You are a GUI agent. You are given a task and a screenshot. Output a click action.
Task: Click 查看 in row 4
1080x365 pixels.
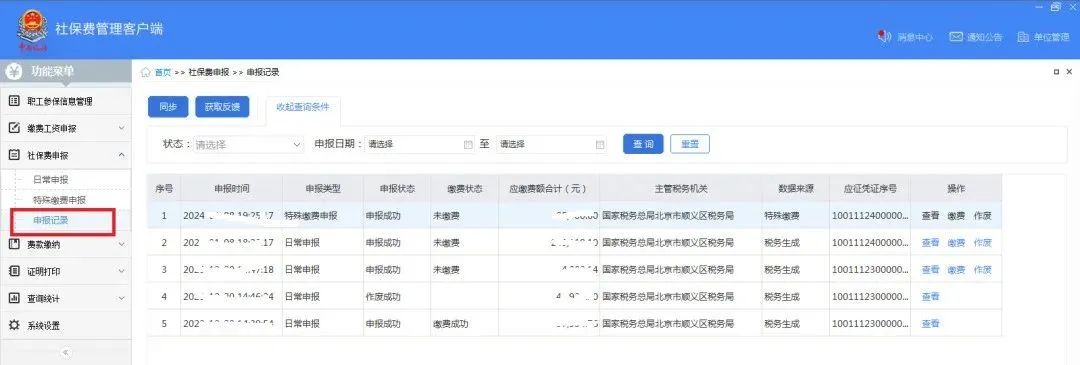pos(931,297)
